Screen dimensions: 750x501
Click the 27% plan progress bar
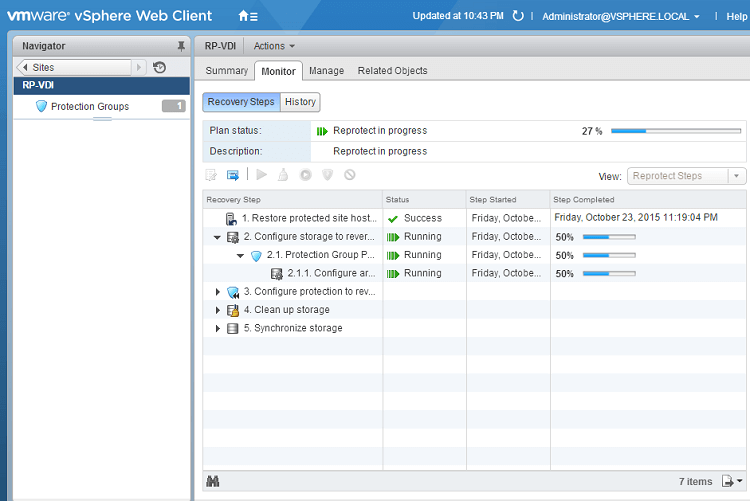pos(675,131)
